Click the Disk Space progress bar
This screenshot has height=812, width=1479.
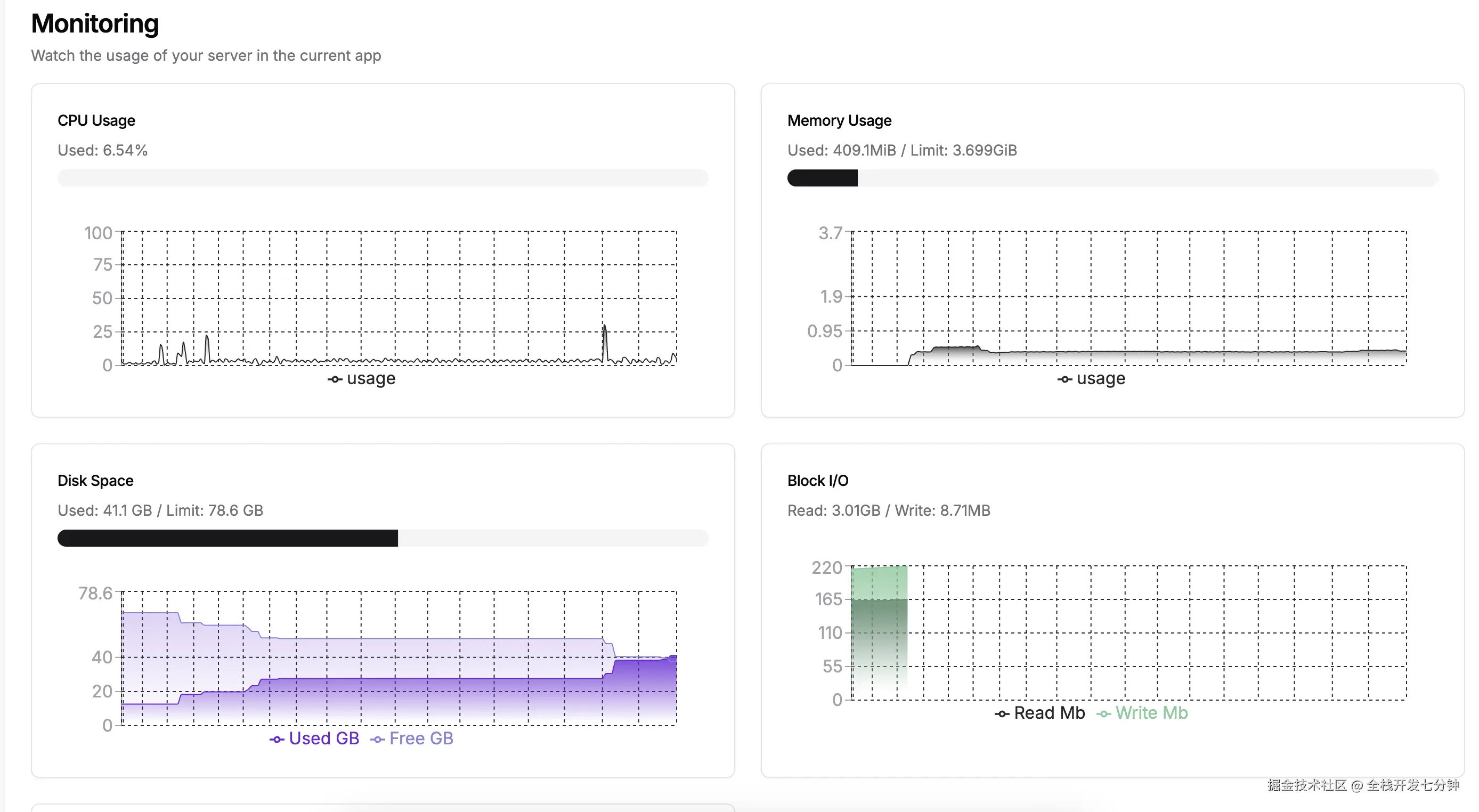point(383,538)
